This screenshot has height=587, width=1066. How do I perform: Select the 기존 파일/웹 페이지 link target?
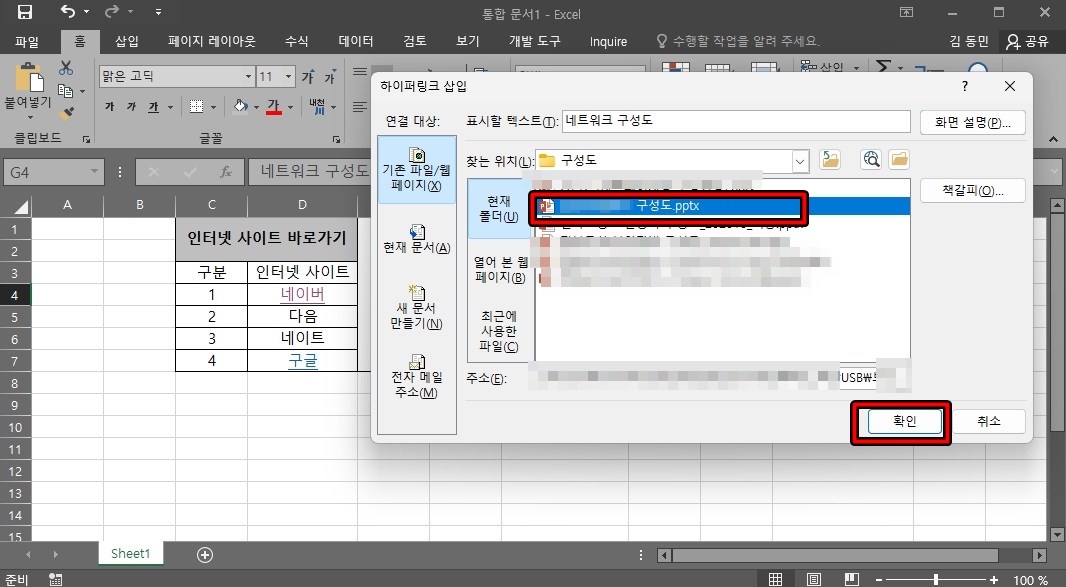[x=417, y=169]
